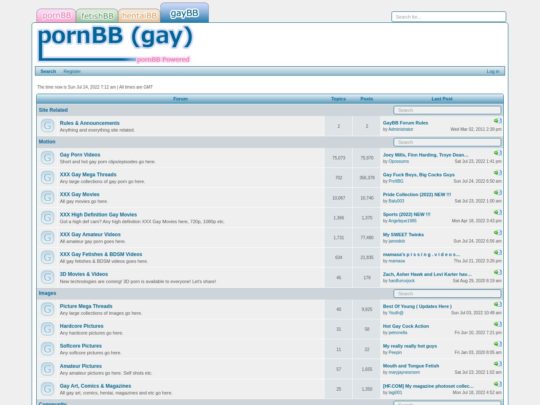This screenshot has height=405, width=540.
Task: Click the forum icon beside XXX Gay Amateur Videos
Action: (48, 237)
